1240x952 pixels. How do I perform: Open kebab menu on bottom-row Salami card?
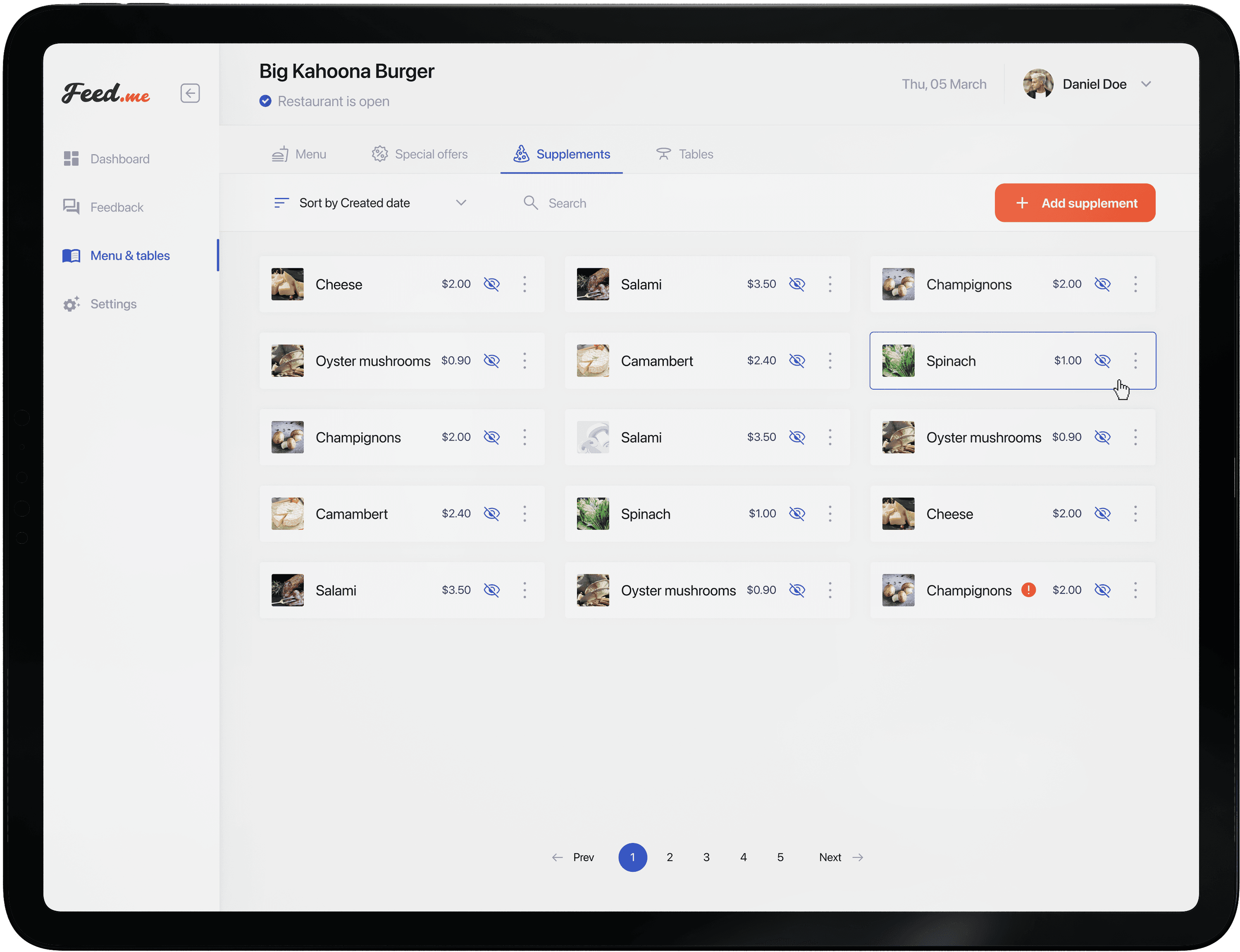click(524, 590)
